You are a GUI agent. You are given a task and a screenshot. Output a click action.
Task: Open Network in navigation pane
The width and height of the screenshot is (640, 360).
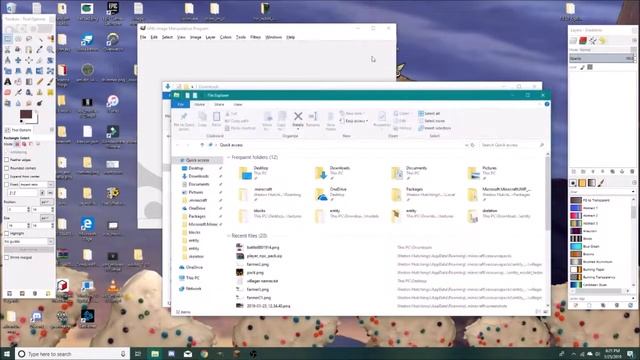190,289
